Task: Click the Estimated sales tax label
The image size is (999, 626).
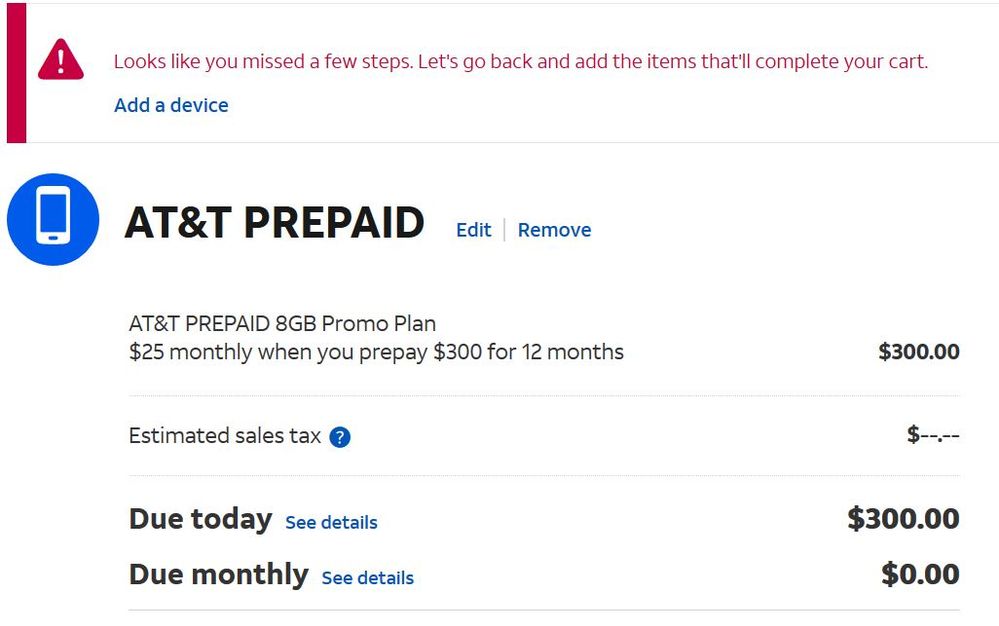Action: (225, 436)
